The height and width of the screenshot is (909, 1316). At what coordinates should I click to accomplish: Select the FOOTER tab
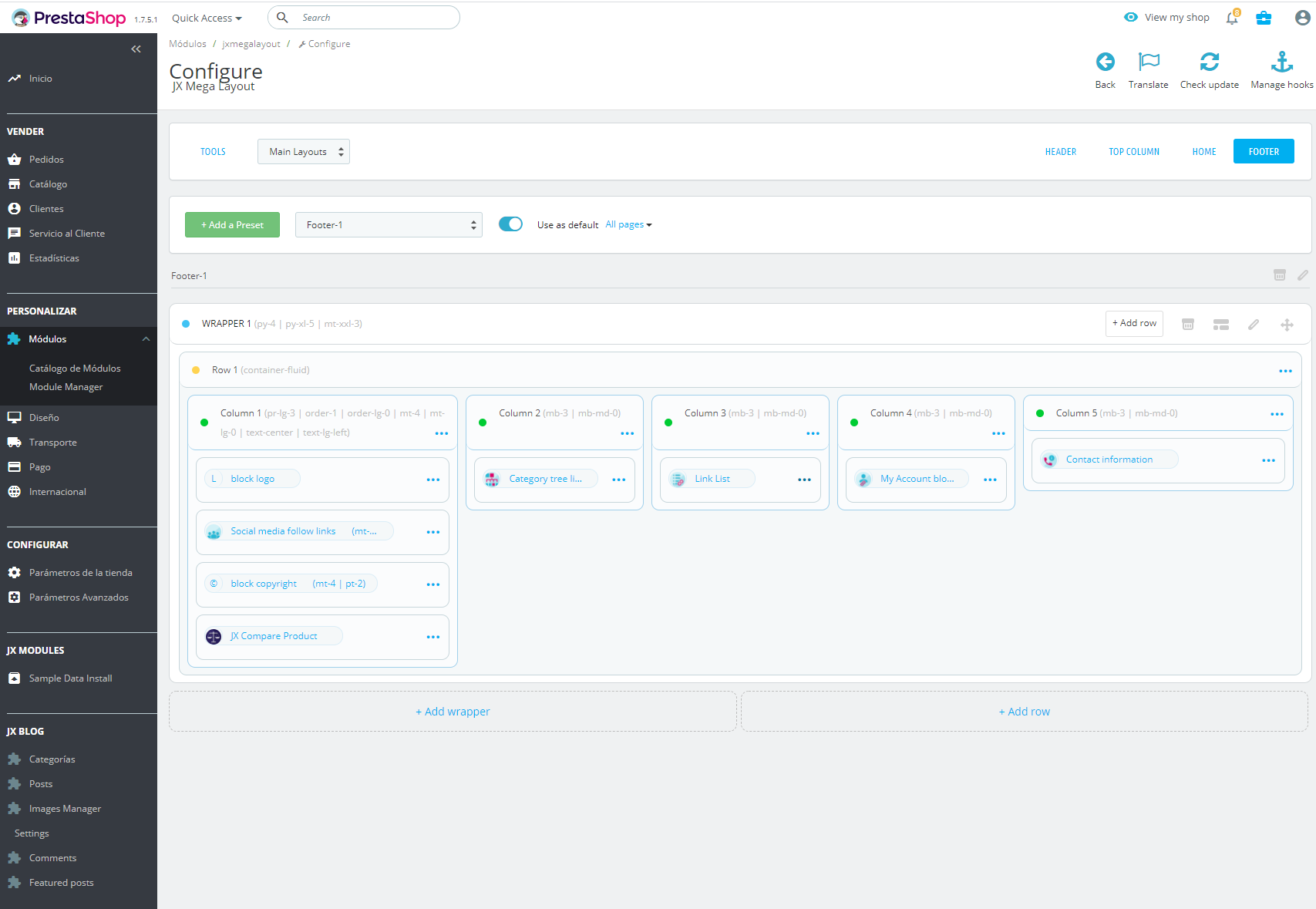pos(1264,152)
